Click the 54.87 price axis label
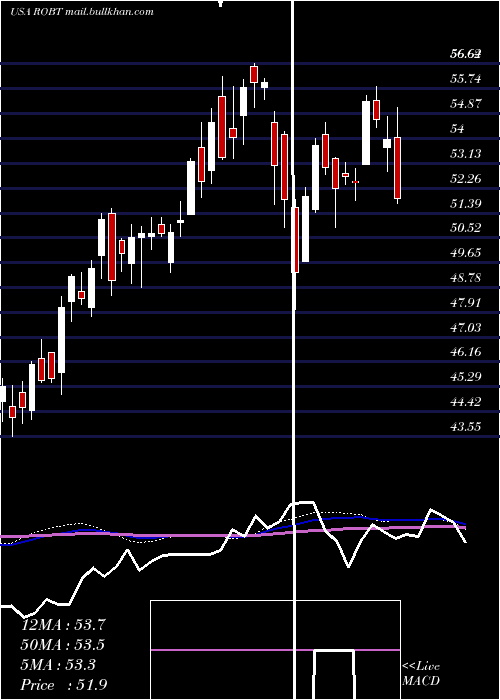 [466, 104]
